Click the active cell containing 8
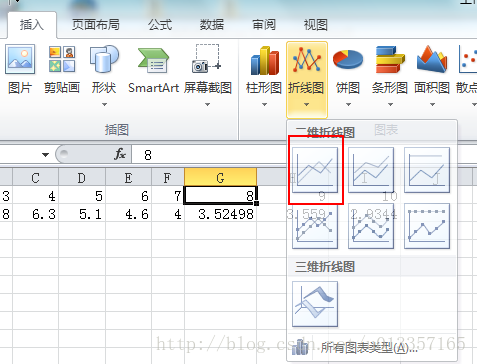The height and width of the screenshot is (364, 477). click(220, 196)
